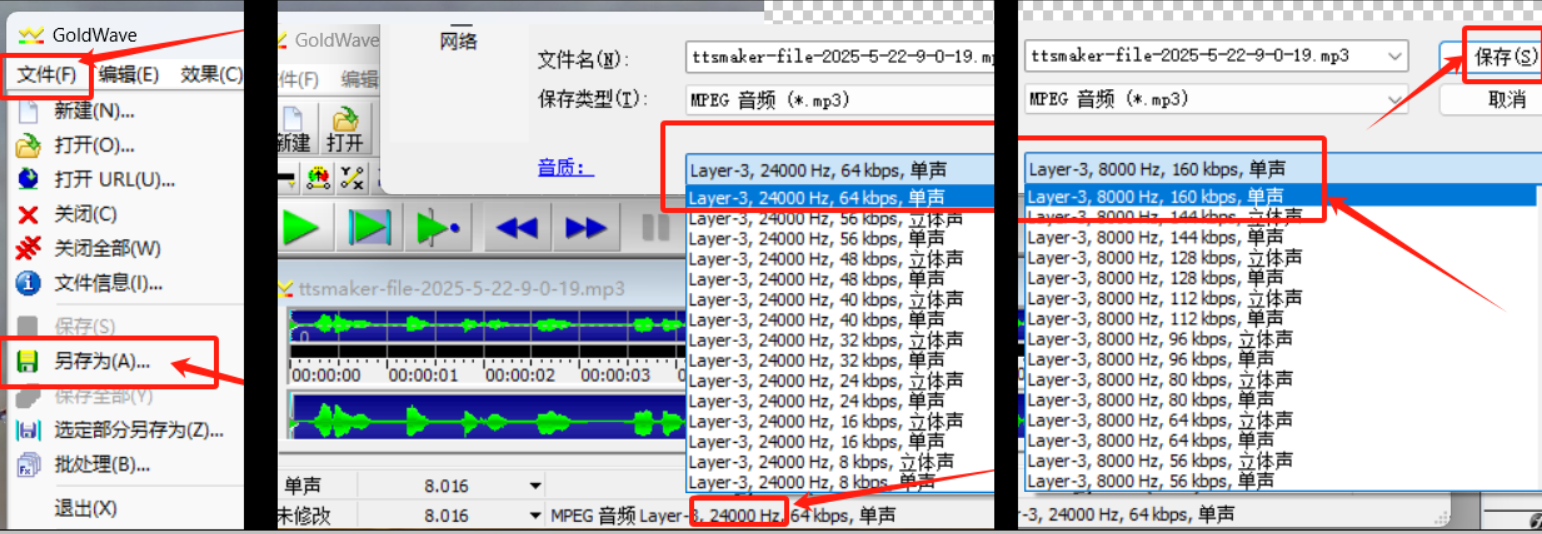Screen dimensions: 1542x534
Task: Open quality combo showing 8000 Hz, 160 kbps
Action: tap(1281, 169)
